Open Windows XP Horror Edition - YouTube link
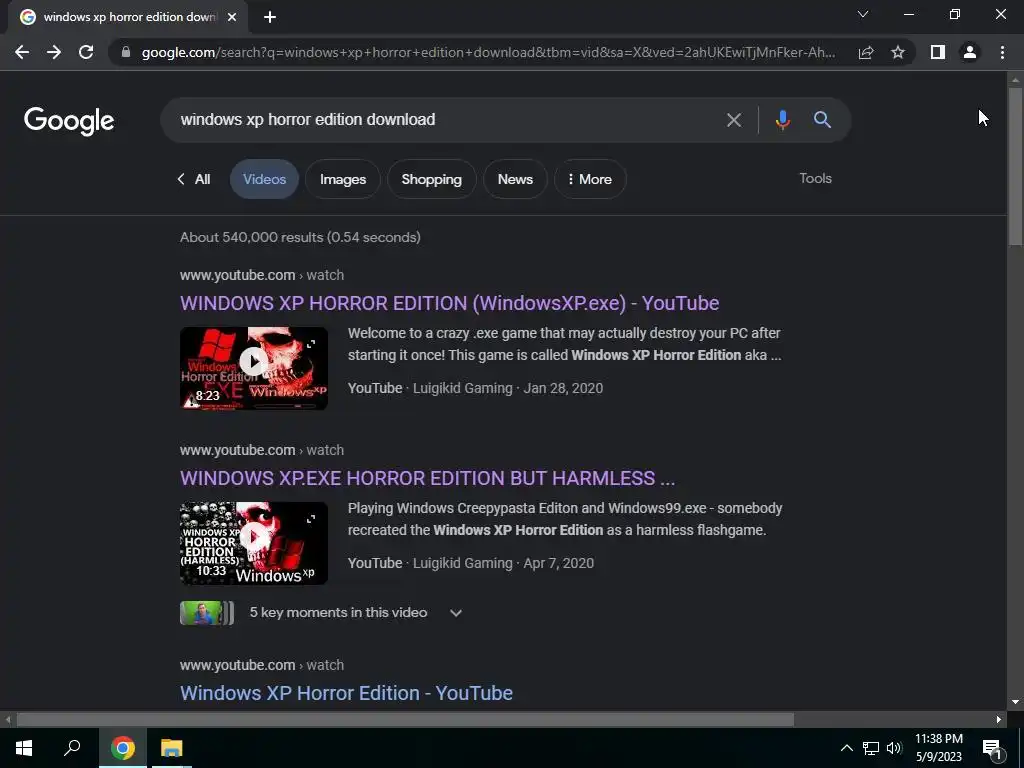This screenshot has width=1024, height=768. pos(346,693)
